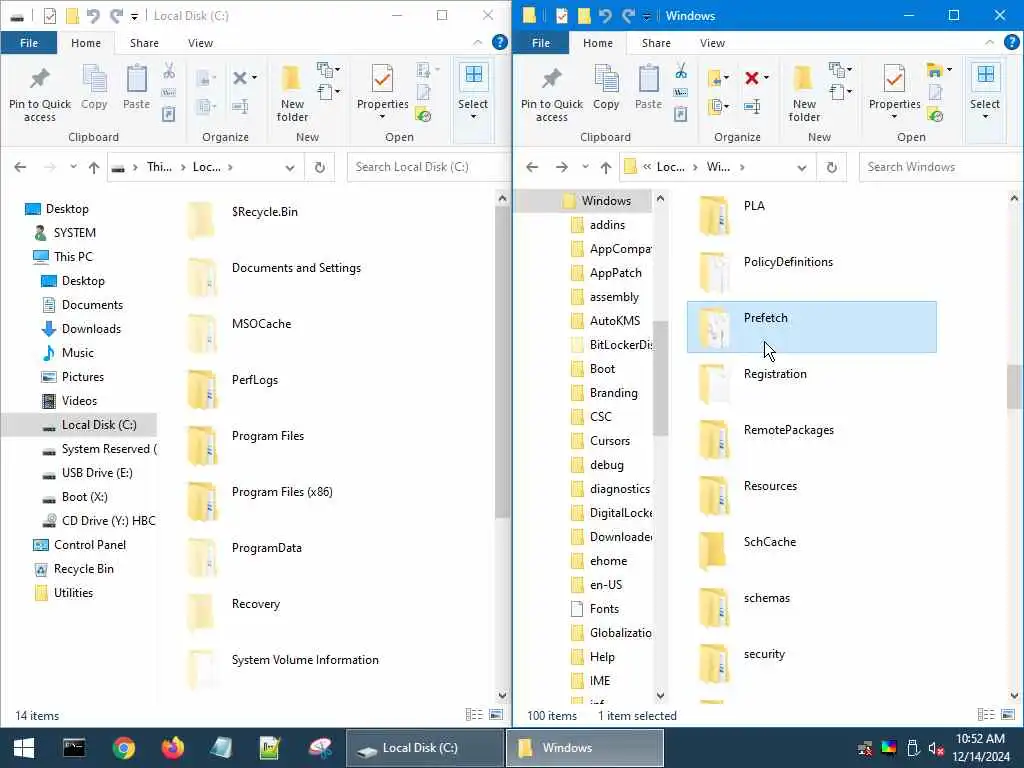
Task: Open Delete dropdown arrow in Windows window
Action: pos(766,78)
